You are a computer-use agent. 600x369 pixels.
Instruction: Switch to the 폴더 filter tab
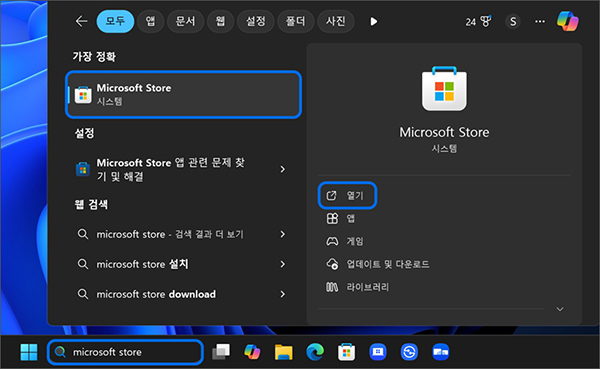pyautogui.click(x=295, y=21)
